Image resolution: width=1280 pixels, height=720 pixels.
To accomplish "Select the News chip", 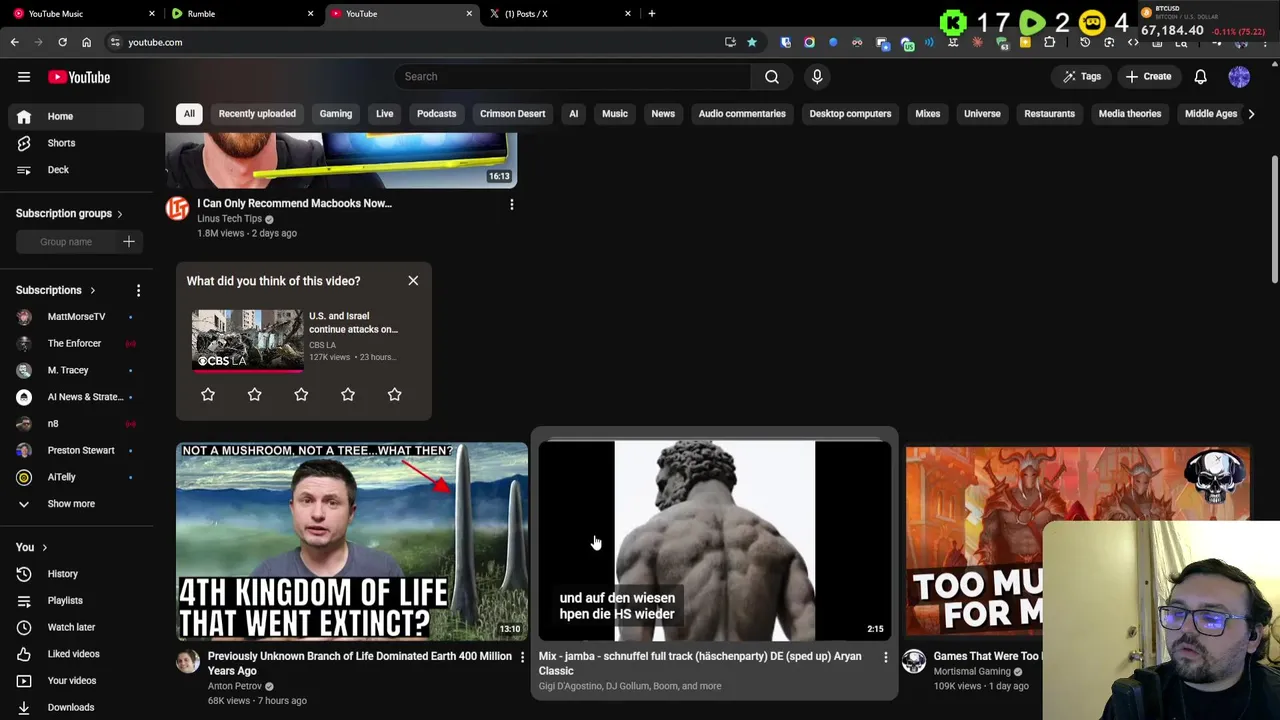I will click(663, 114).
